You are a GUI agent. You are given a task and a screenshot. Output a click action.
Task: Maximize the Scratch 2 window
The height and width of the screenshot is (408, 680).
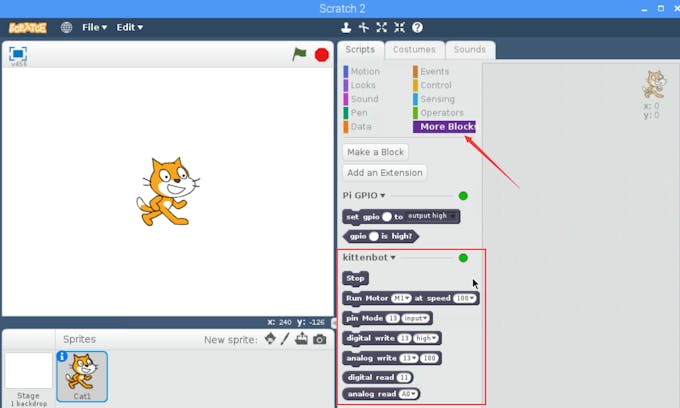point(660,8)
